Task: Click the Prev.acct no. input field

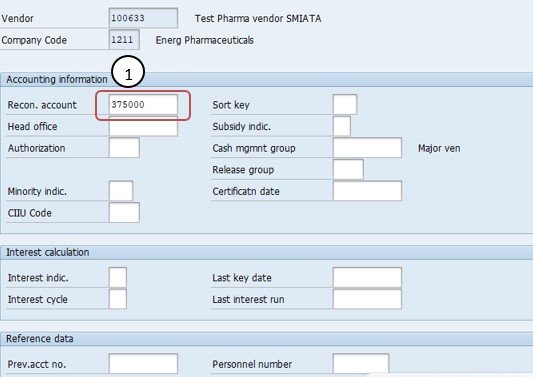Action: [x=143, y=364]
